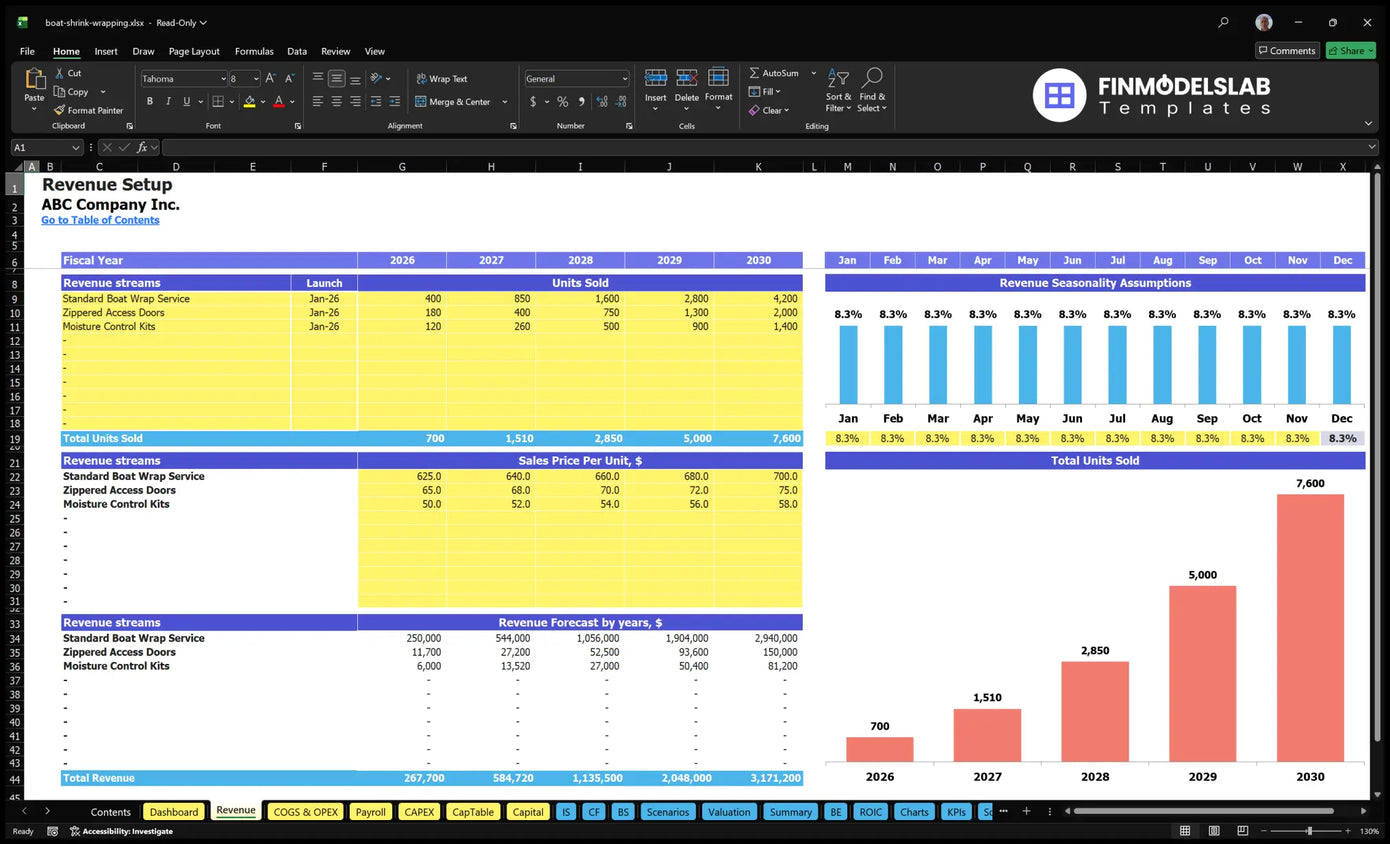Image resolution: width=1390 pixels, height=844 pixels.
Task: Click the horizontal scrollbar
Action: [x=1205, y=811]
